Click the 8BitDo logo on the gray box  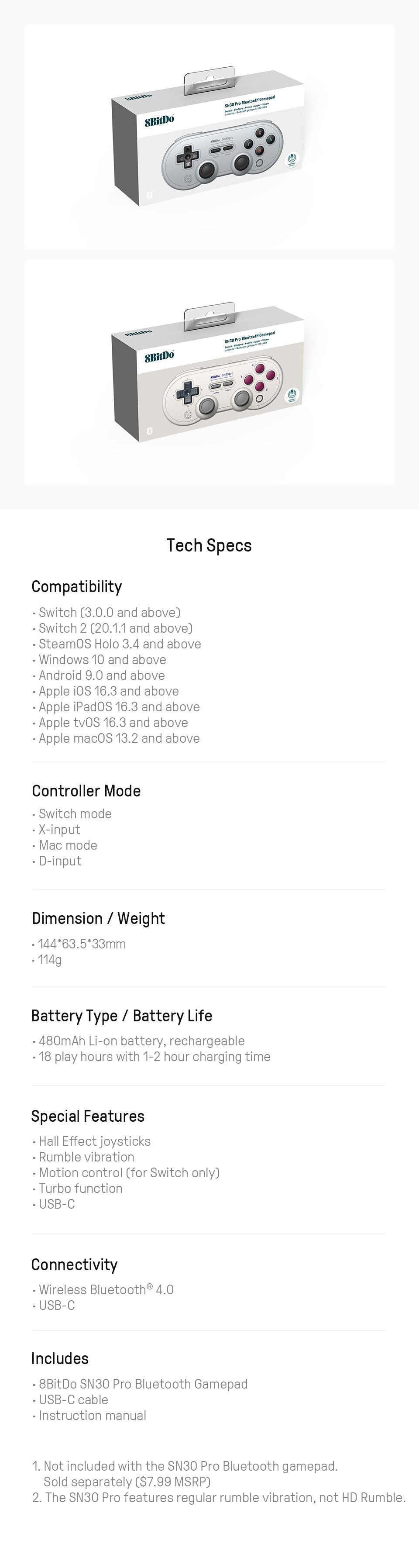pos(159,120)
